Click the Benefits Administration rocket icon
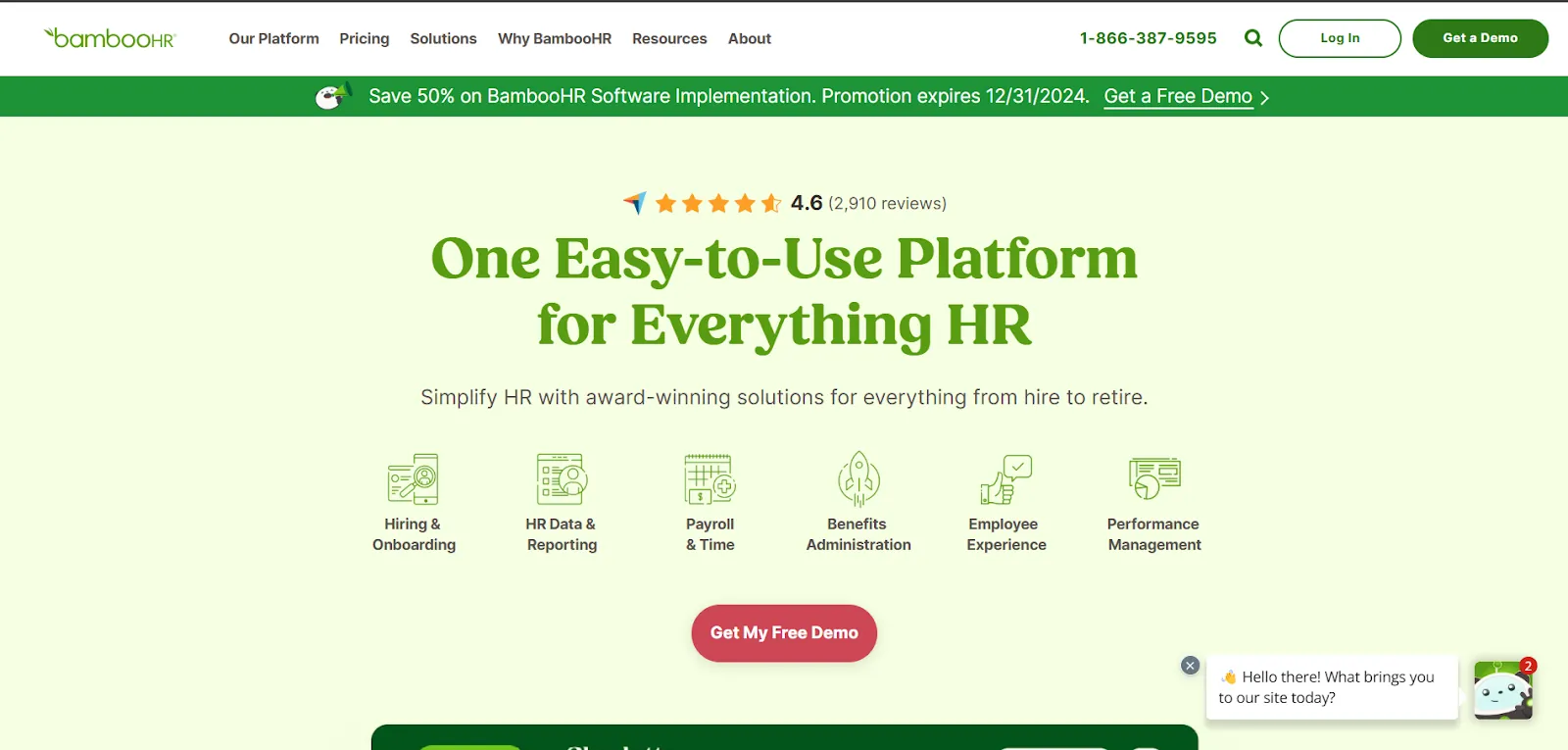Screen dimensions: 1568x750 [x=858, y=478]
